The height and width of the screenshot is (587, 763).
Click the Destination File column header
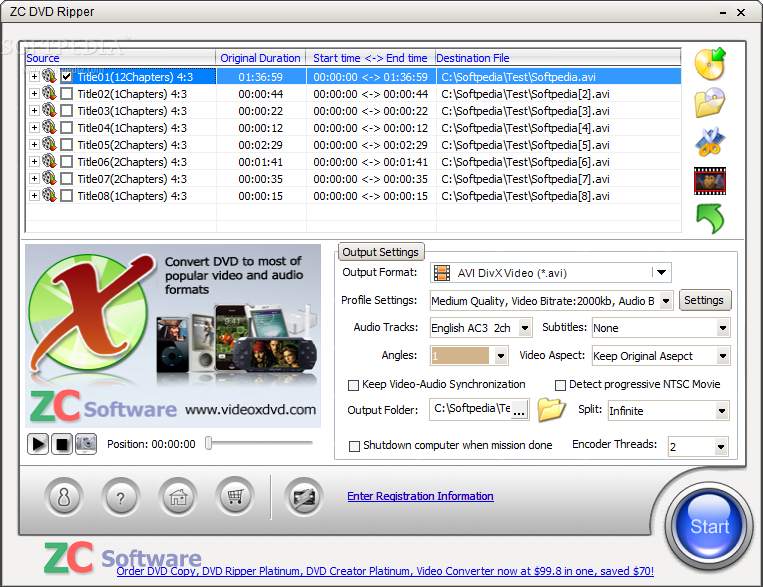click(558, 58)
